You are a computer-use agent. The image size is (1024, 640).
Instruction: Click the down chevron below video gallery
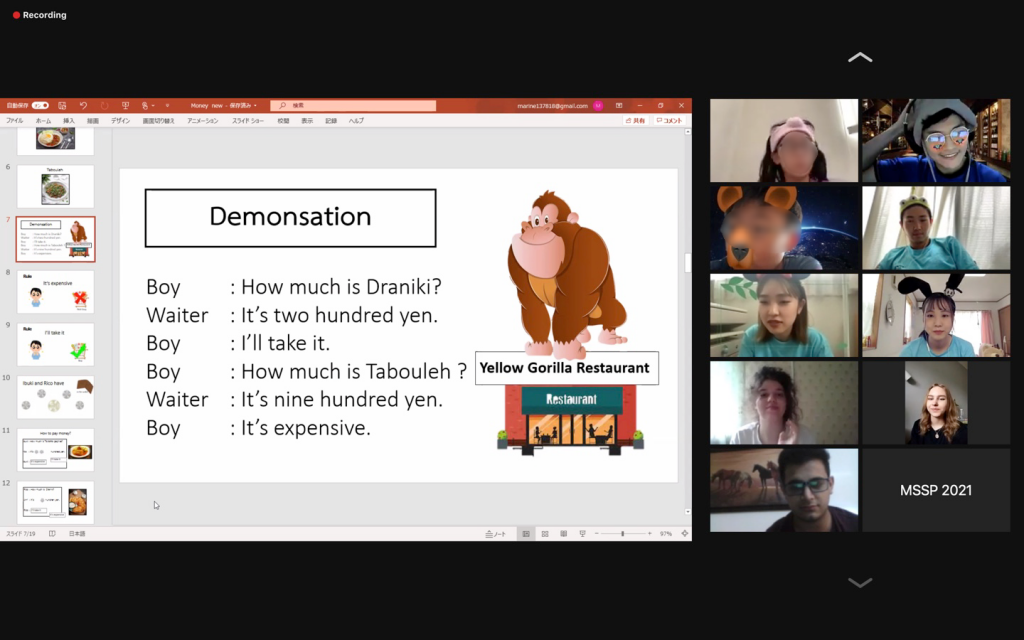pos(860,583)
